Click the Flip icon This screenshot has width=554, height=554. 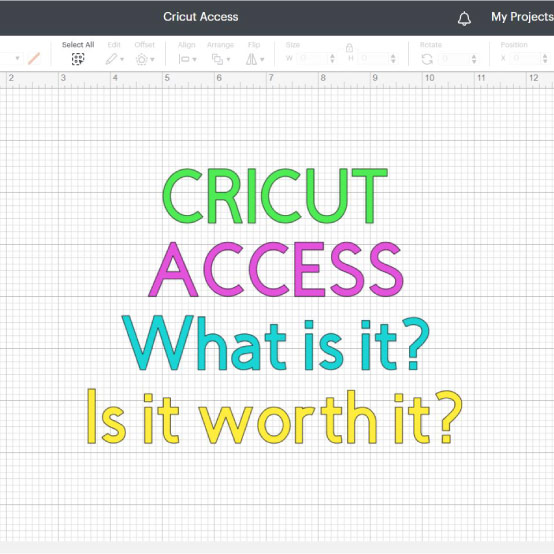pos(251,59)
